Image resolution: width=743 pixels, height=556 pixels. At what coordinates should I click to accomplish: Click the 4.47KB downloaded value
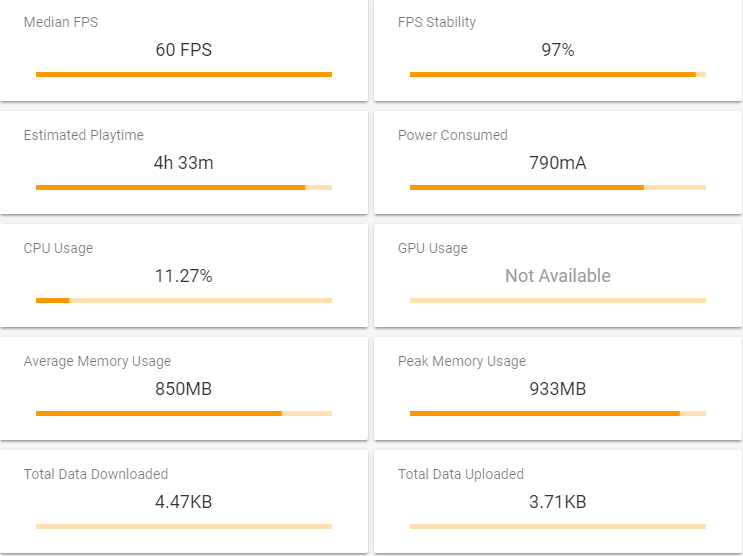184,502
